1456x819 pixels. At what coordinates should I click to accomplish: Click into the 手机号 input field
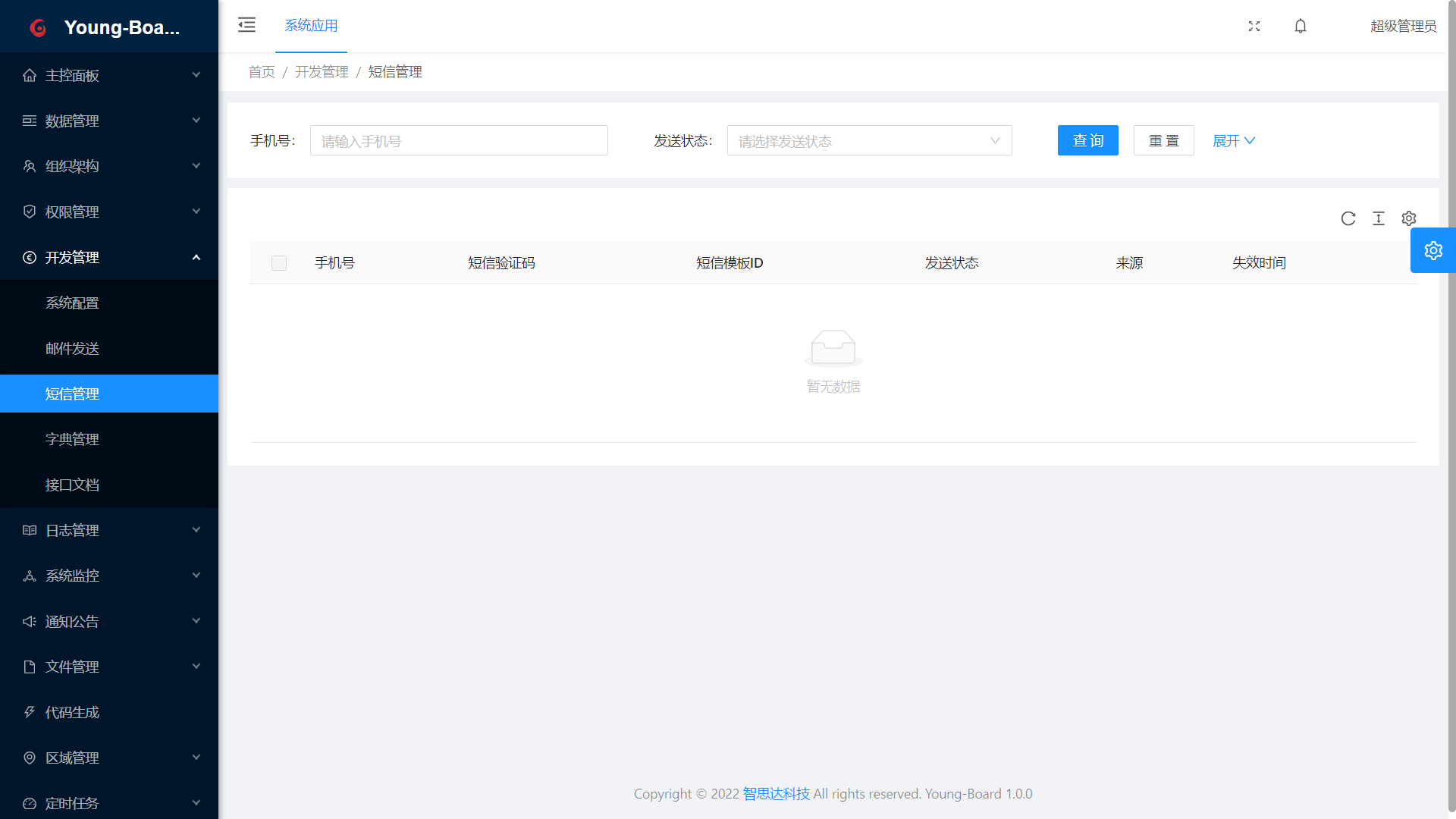[459, 141]
